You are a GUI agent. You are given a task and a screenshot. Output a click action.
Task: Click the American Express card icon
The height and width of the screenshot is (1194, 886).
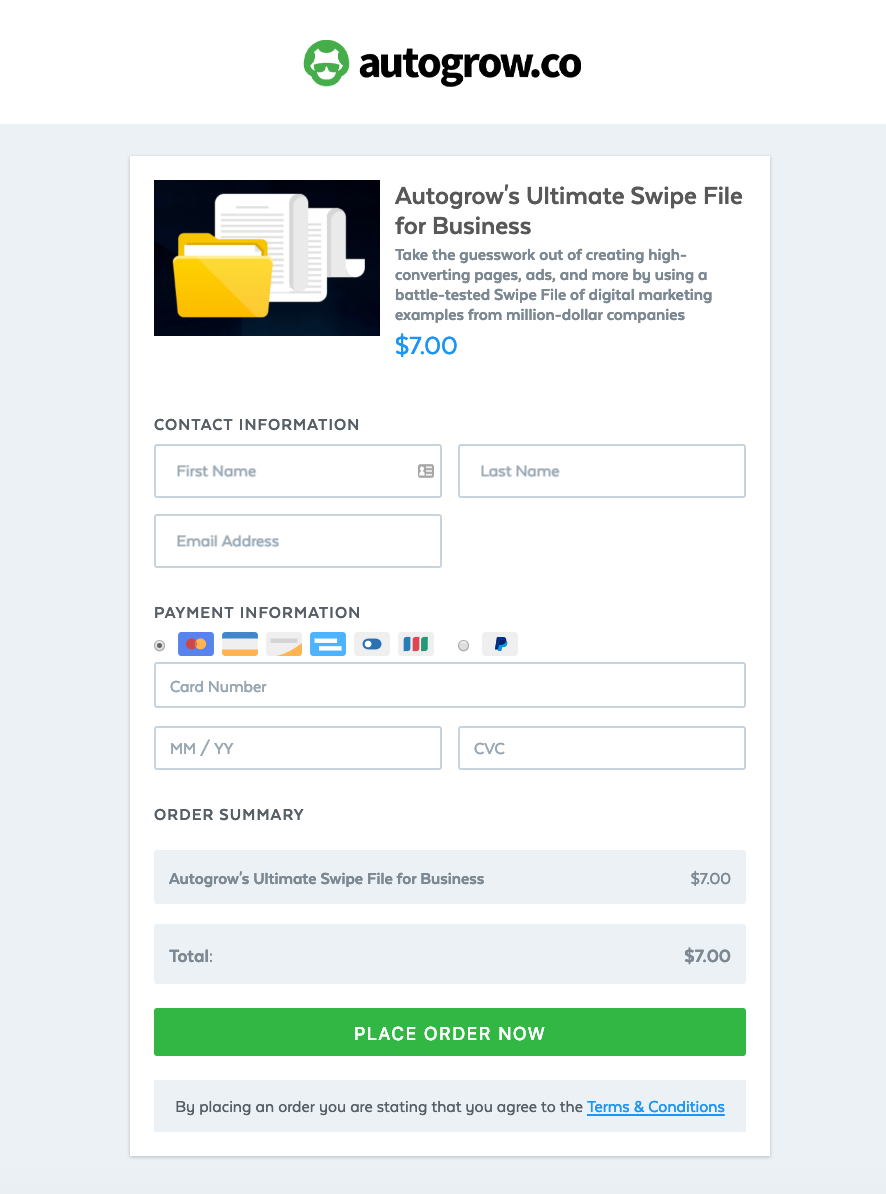pos(283,644)
